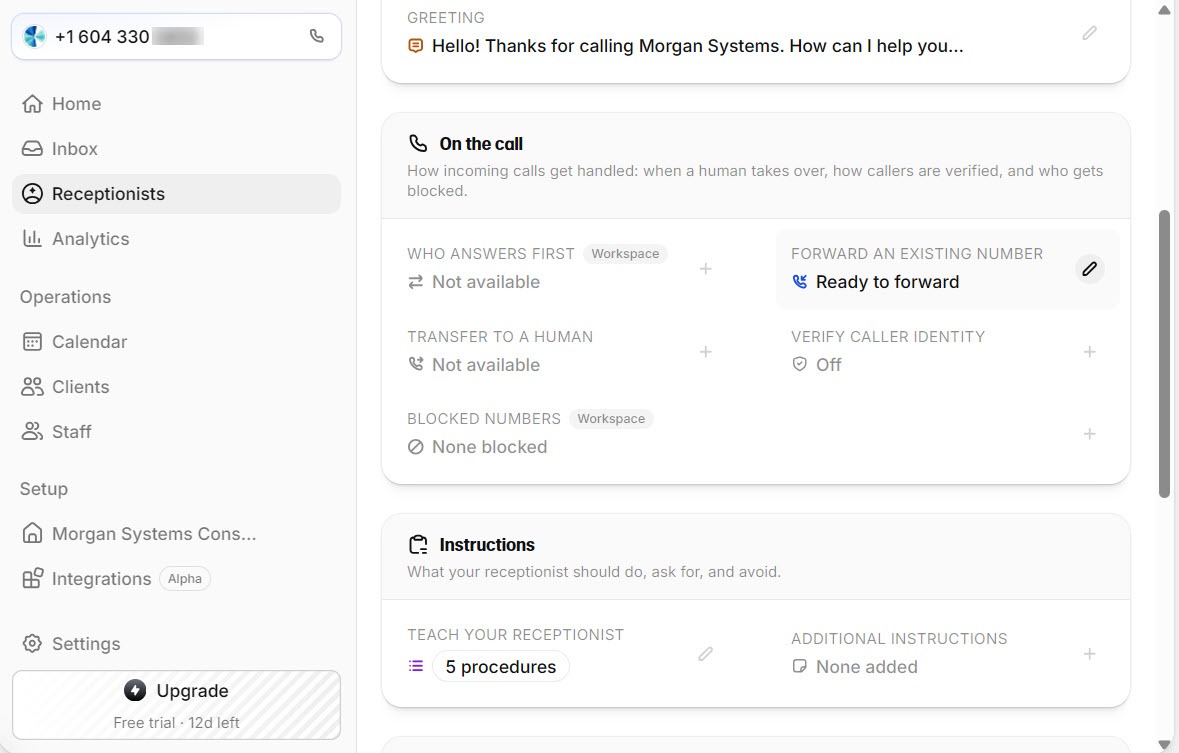
Task: Click the Receptionists face icon
Action: pyautogui.click(x=32, y=194)
